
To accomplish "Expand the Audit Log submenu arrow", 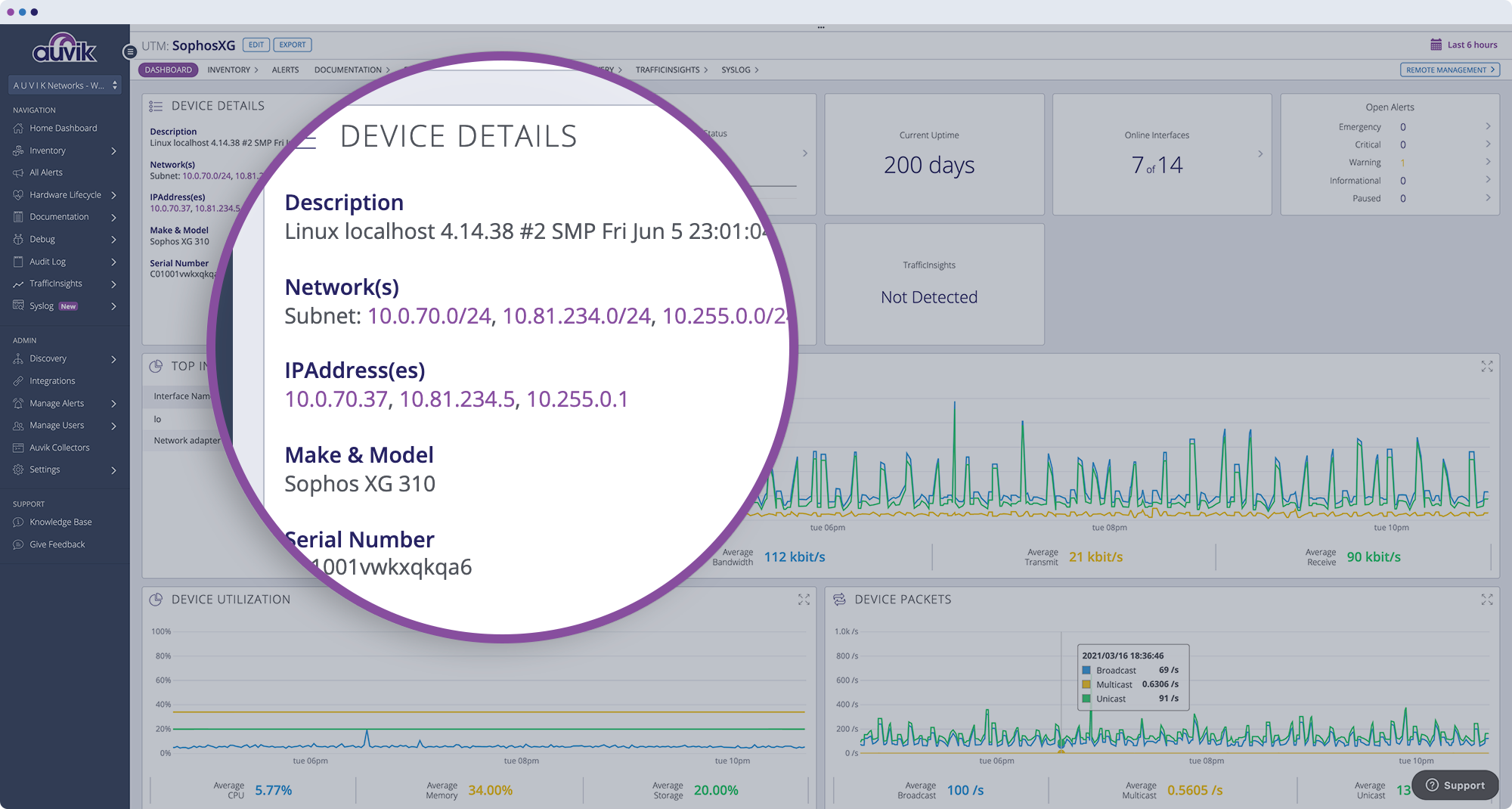I will (x=113, y=262).
